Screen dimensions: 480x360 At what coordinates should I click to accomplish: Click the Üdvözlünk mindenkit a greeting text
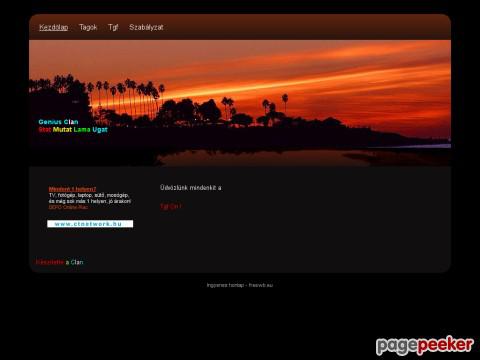point(191,188)
